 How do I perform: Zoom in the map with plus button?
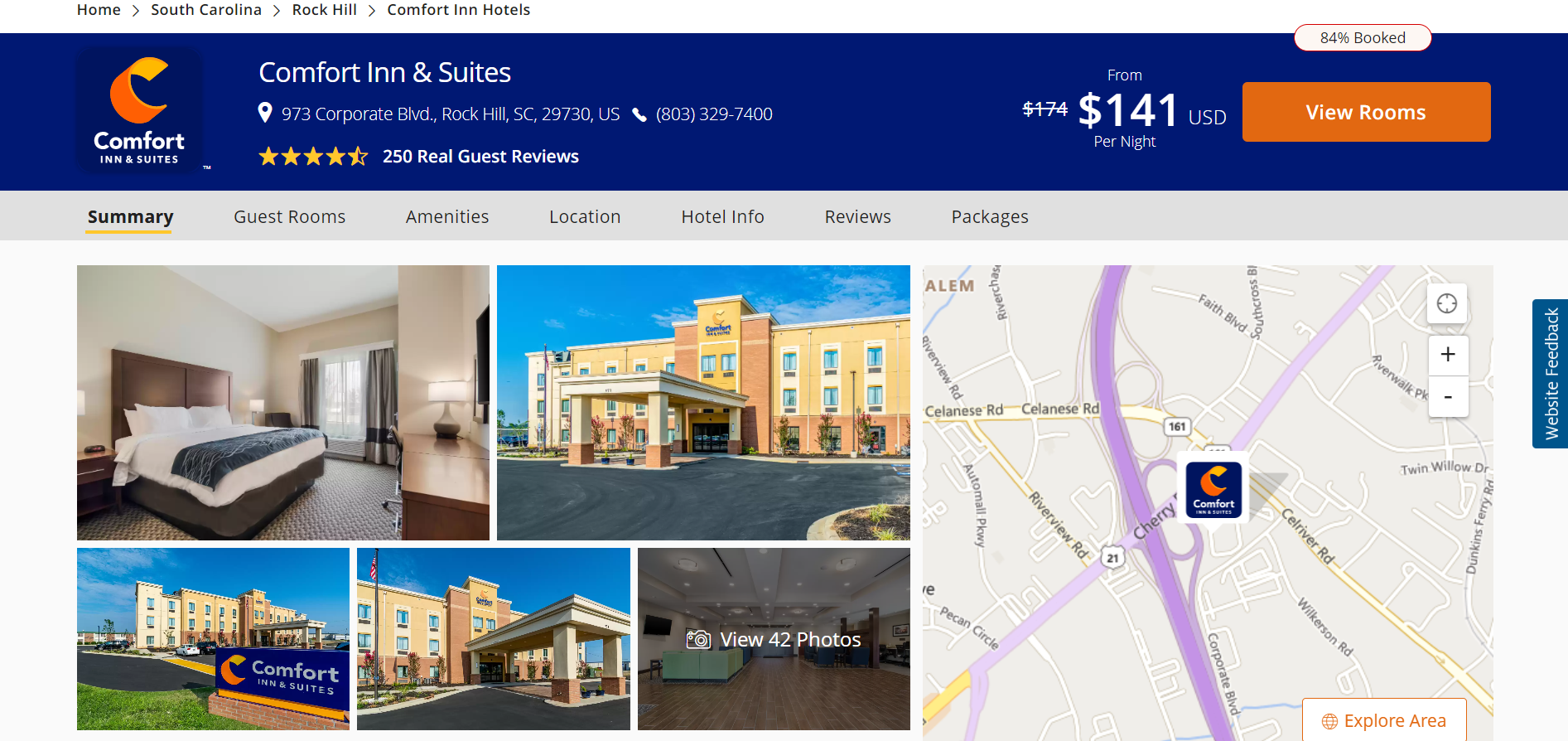[1448, 355]
